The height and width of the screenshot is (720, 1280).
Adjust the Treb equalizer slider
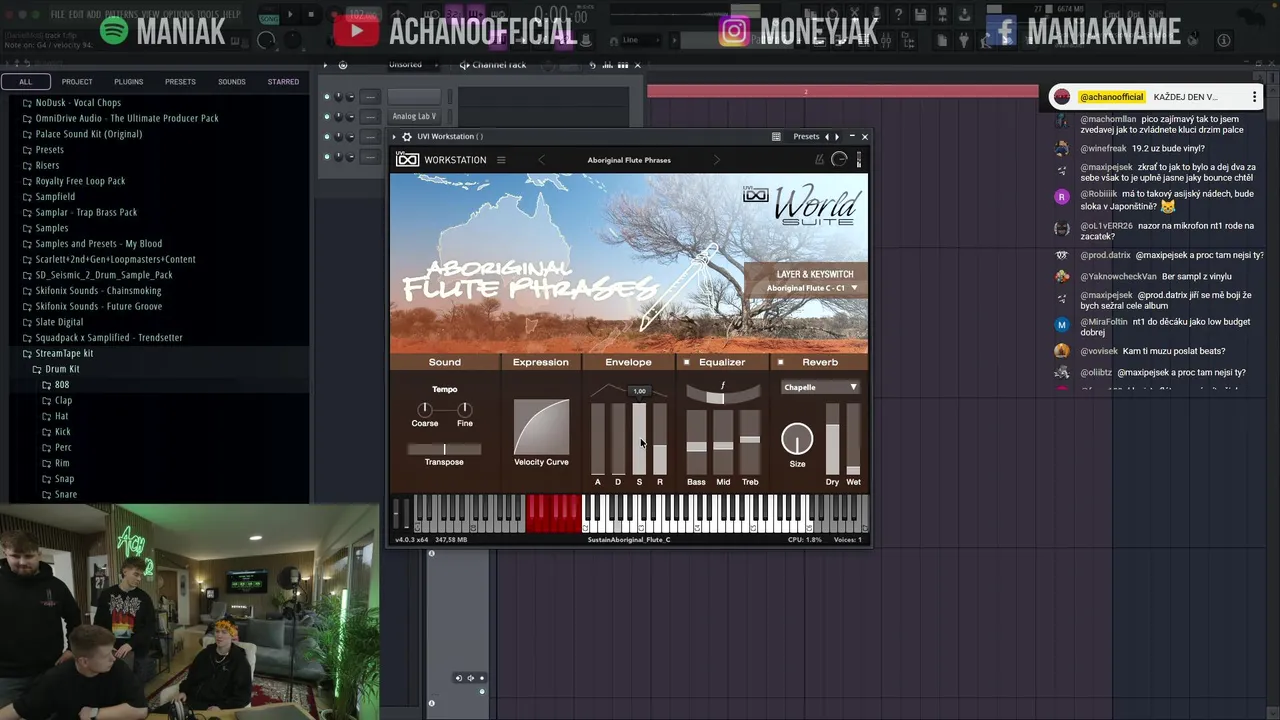coord(750,441)
